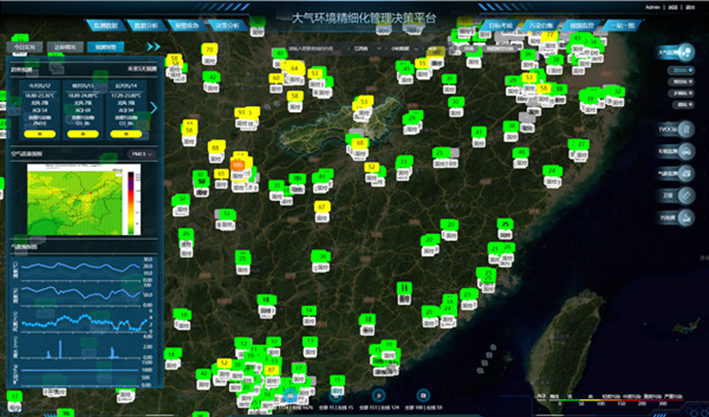The image size is (709, 417).
Task: Select the 污染源 pollution source icon
Action: tap(686, 218)
